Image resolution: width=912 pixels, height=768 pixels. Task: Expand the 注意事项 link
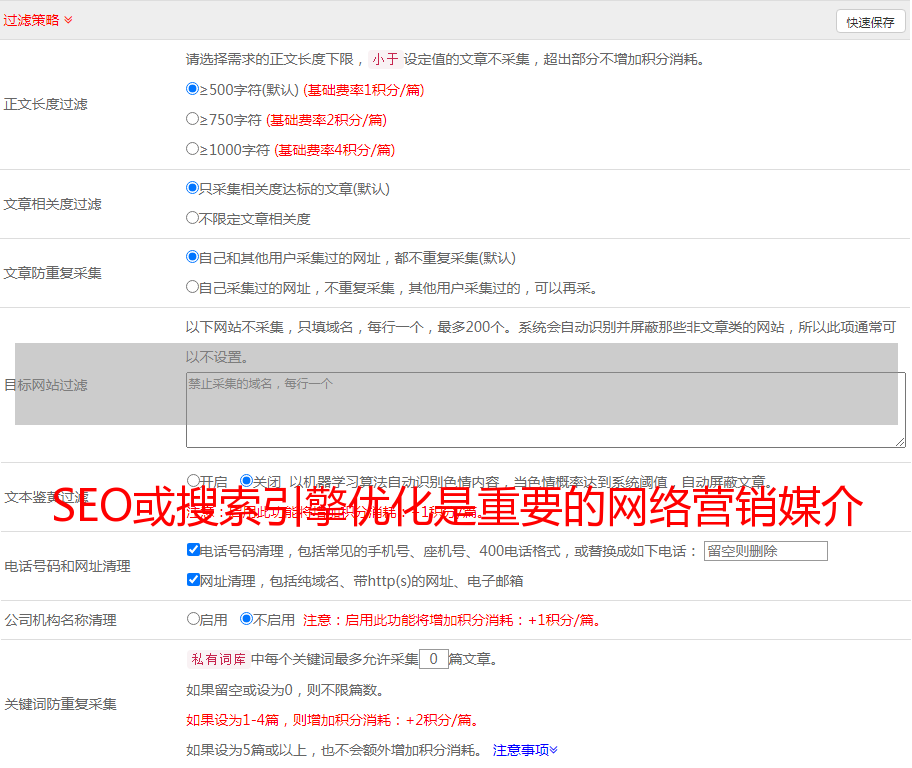[525, 750]
